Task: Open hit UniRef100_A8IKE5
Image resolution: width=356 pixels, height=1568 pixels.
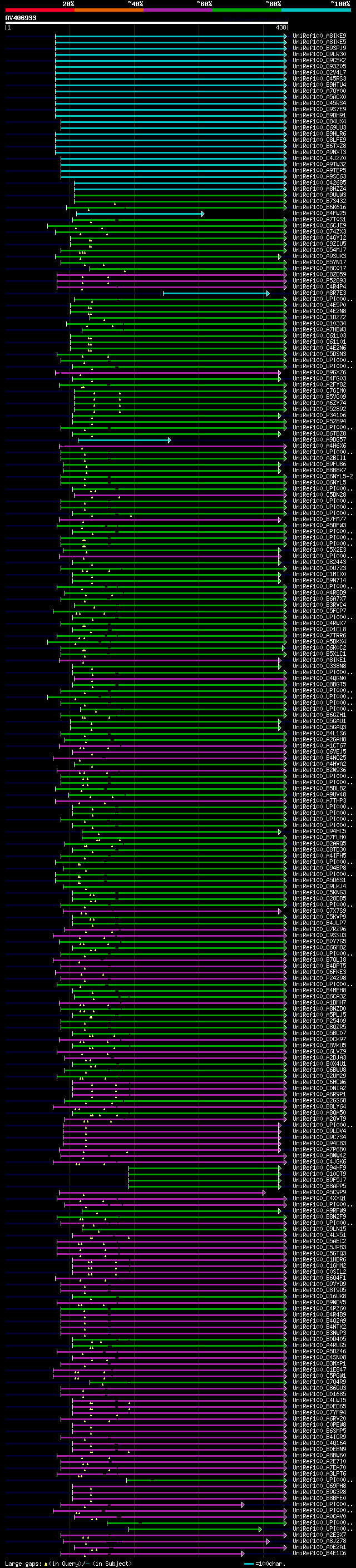Action: (x=319, y=42)
